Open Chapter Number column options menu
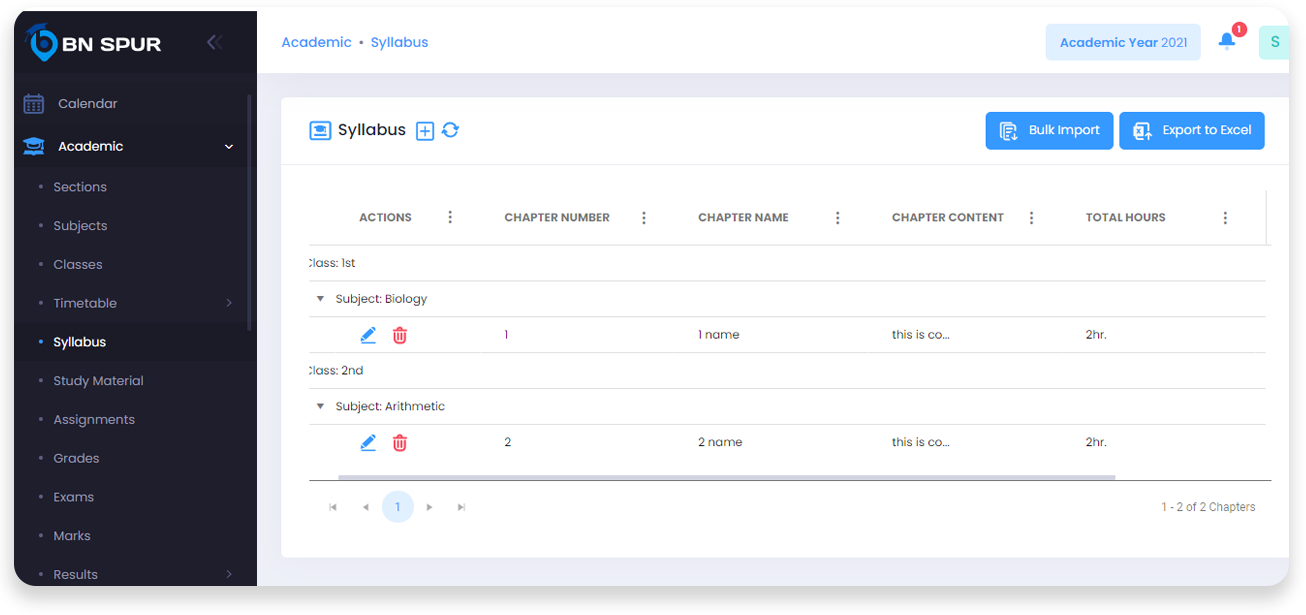1306x615 pixels. (644, 218)
